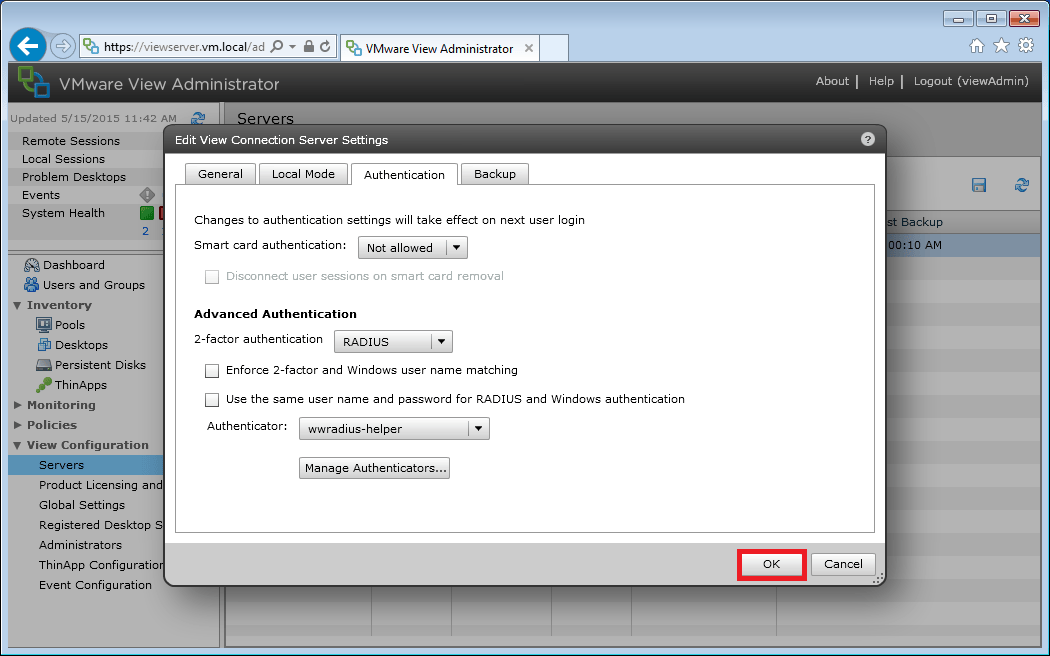
Task: Switch to the Backup tab
Action: [494, 173]
